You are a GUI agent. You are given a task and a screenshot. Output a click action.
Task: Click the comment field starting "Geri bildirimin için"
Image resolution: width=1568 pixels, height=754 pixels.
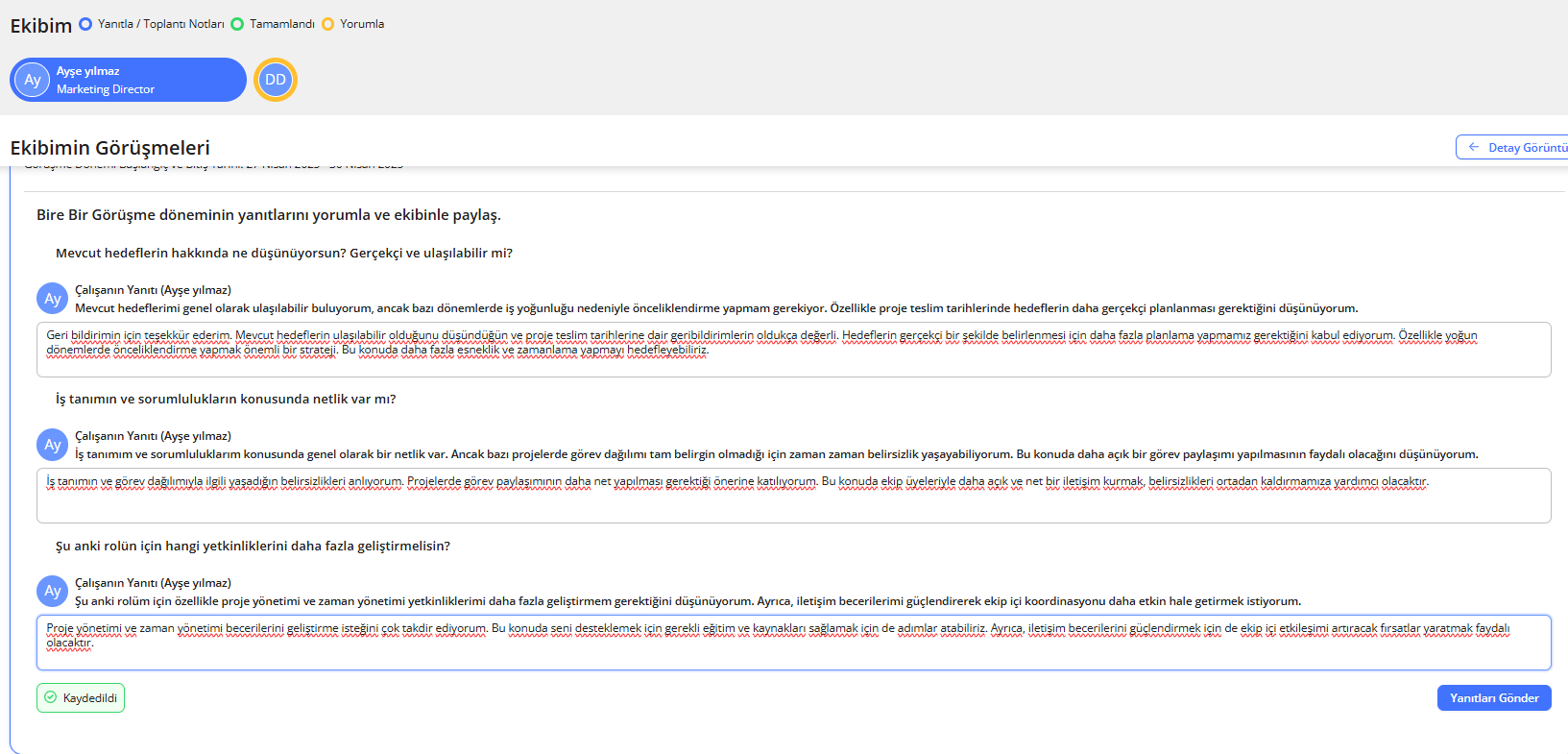point(793,357)
